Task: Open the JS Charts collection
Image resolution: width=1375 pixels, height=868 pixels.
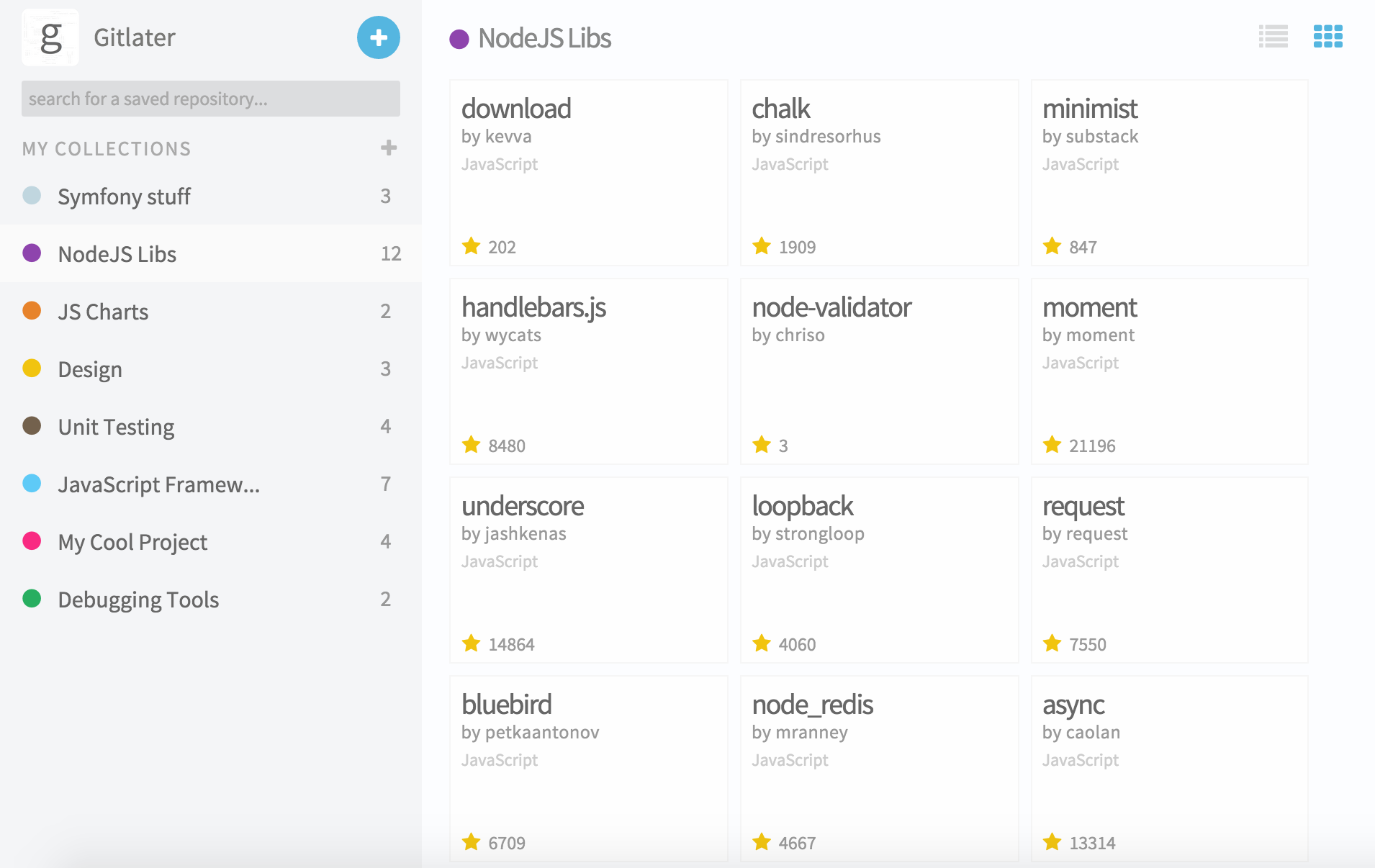Action: [211, 311]
